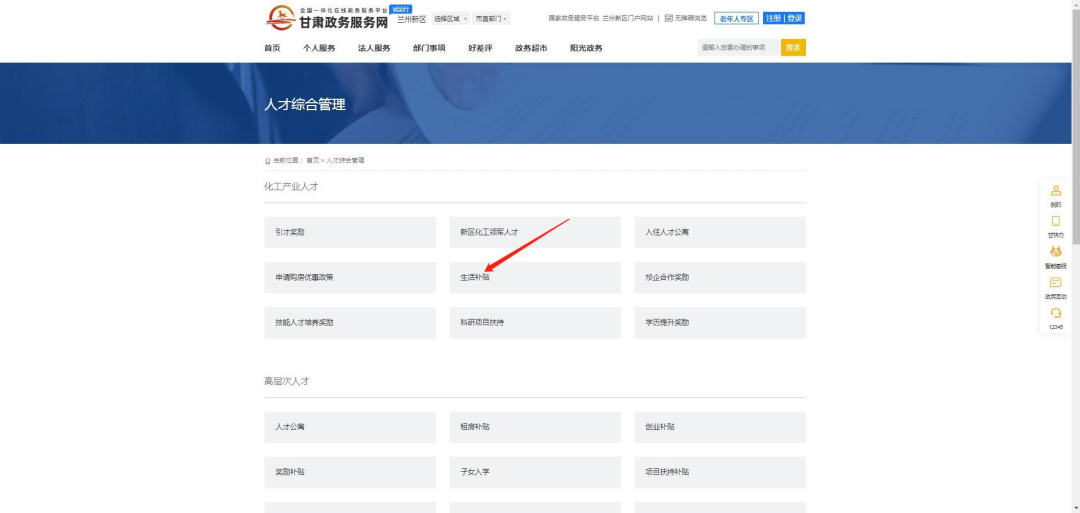
Task: Click the search input field
Action: tap(738, 47)
